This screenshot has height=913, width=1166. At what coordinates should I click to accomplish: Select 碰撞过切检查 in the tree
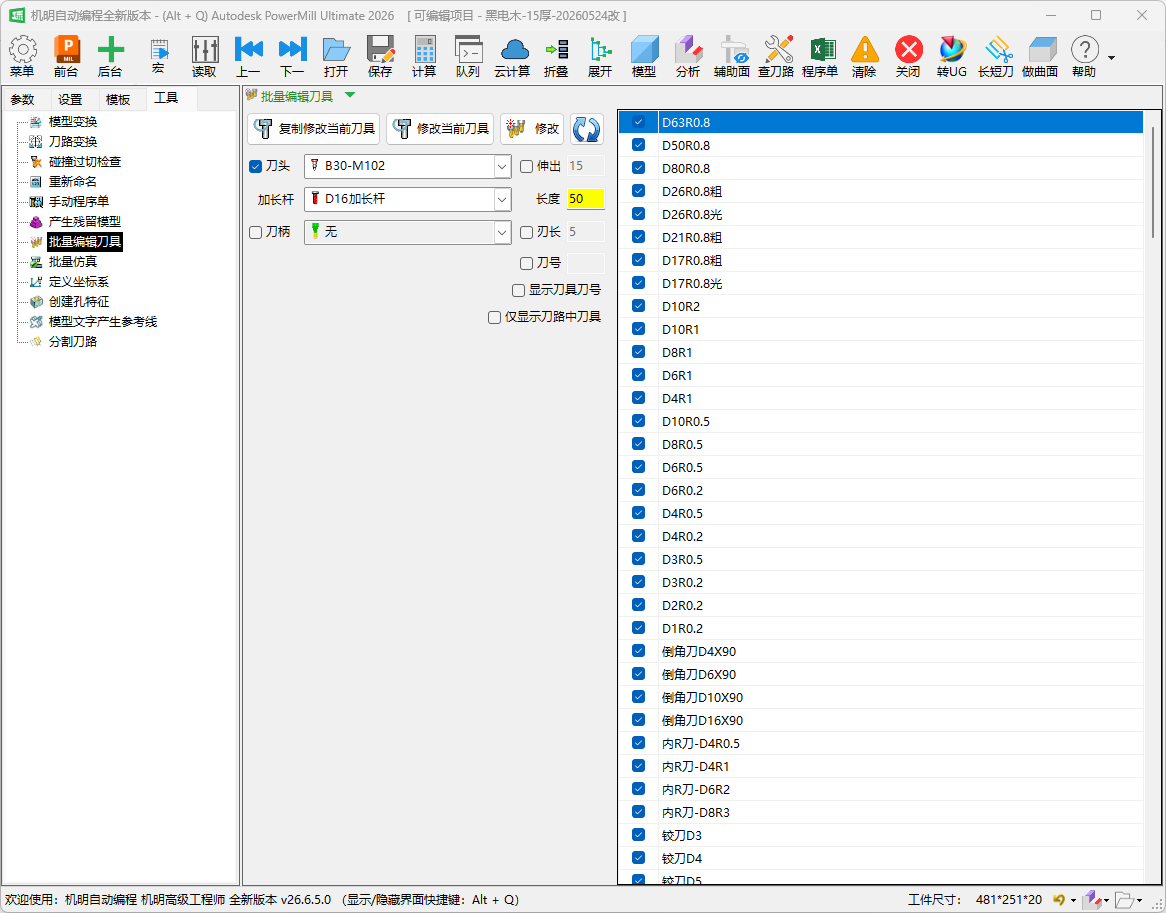click(85, 162)
